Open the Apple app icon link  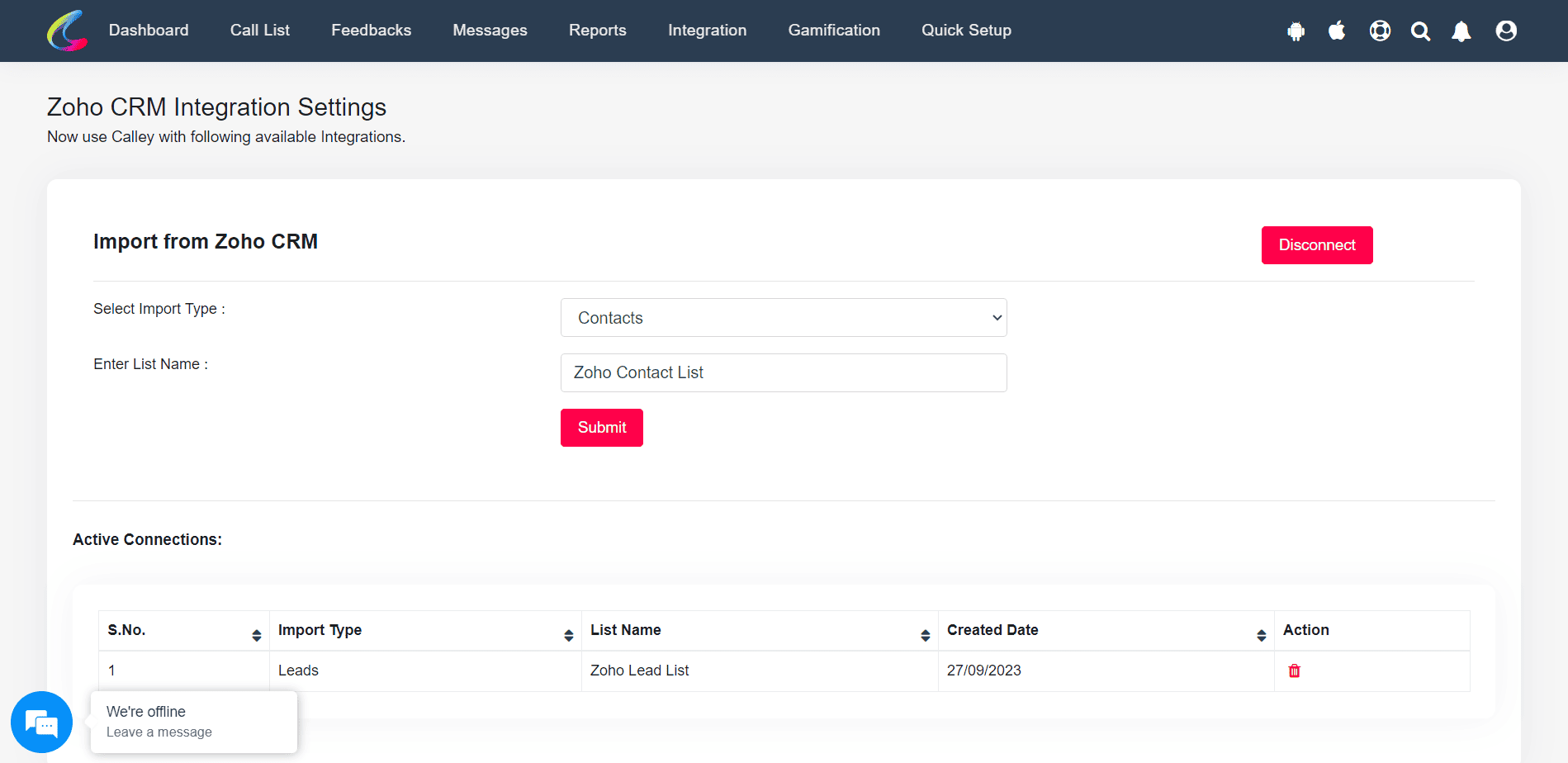click(x=1337, y=31)
